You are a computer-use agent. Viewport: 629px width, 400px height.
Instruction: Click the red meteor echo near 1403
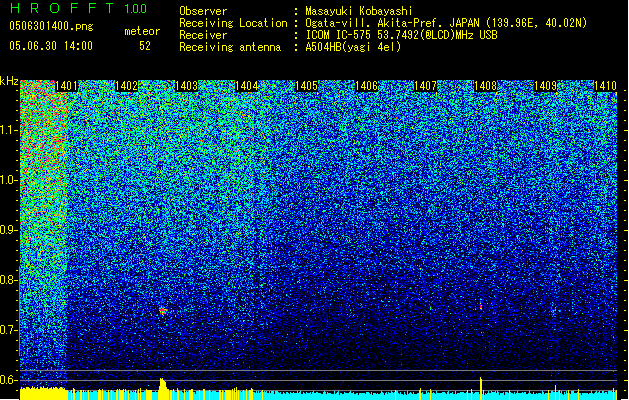click(162, 311)
